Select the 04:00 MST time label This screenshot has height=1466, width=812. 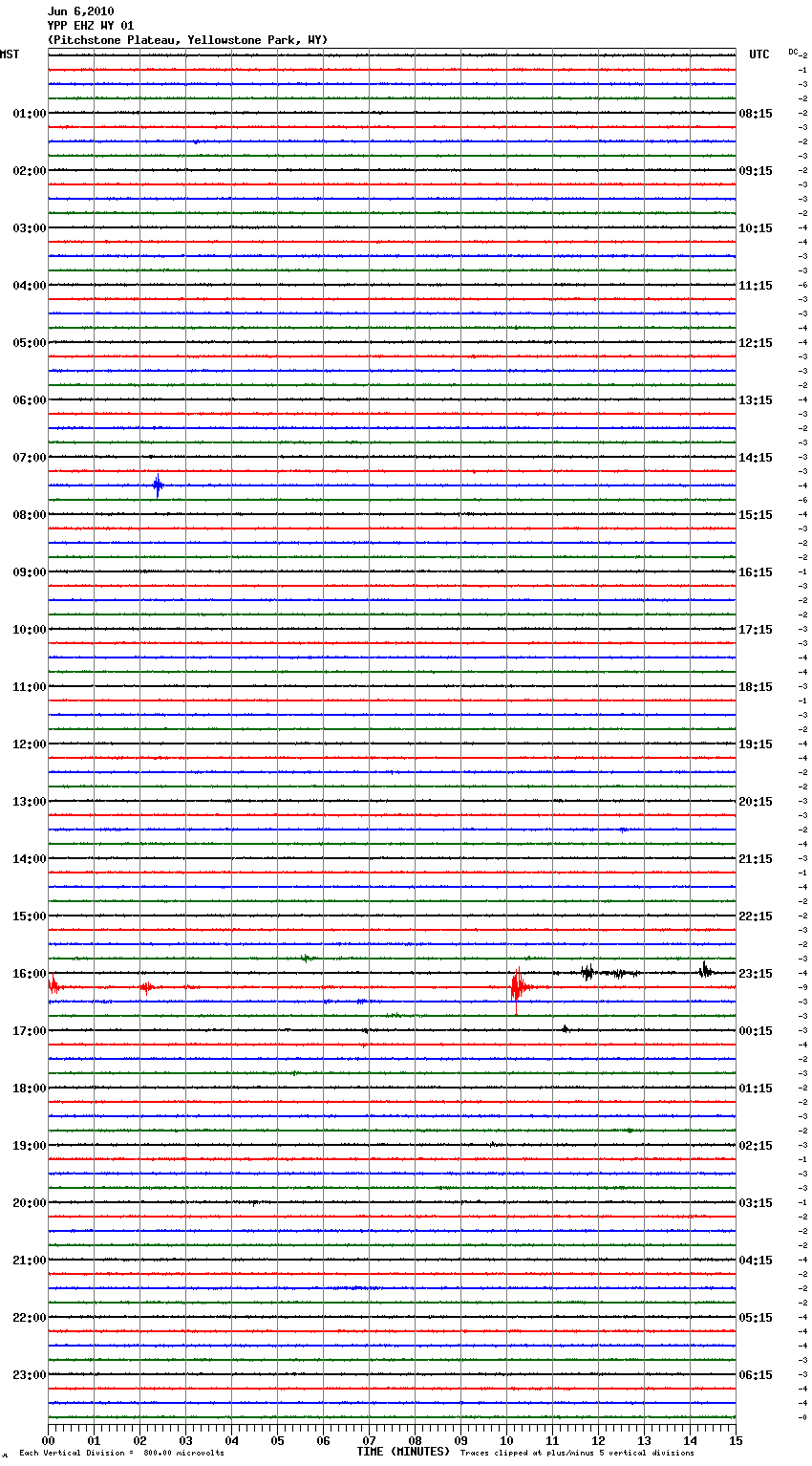[x=30, y=286]
